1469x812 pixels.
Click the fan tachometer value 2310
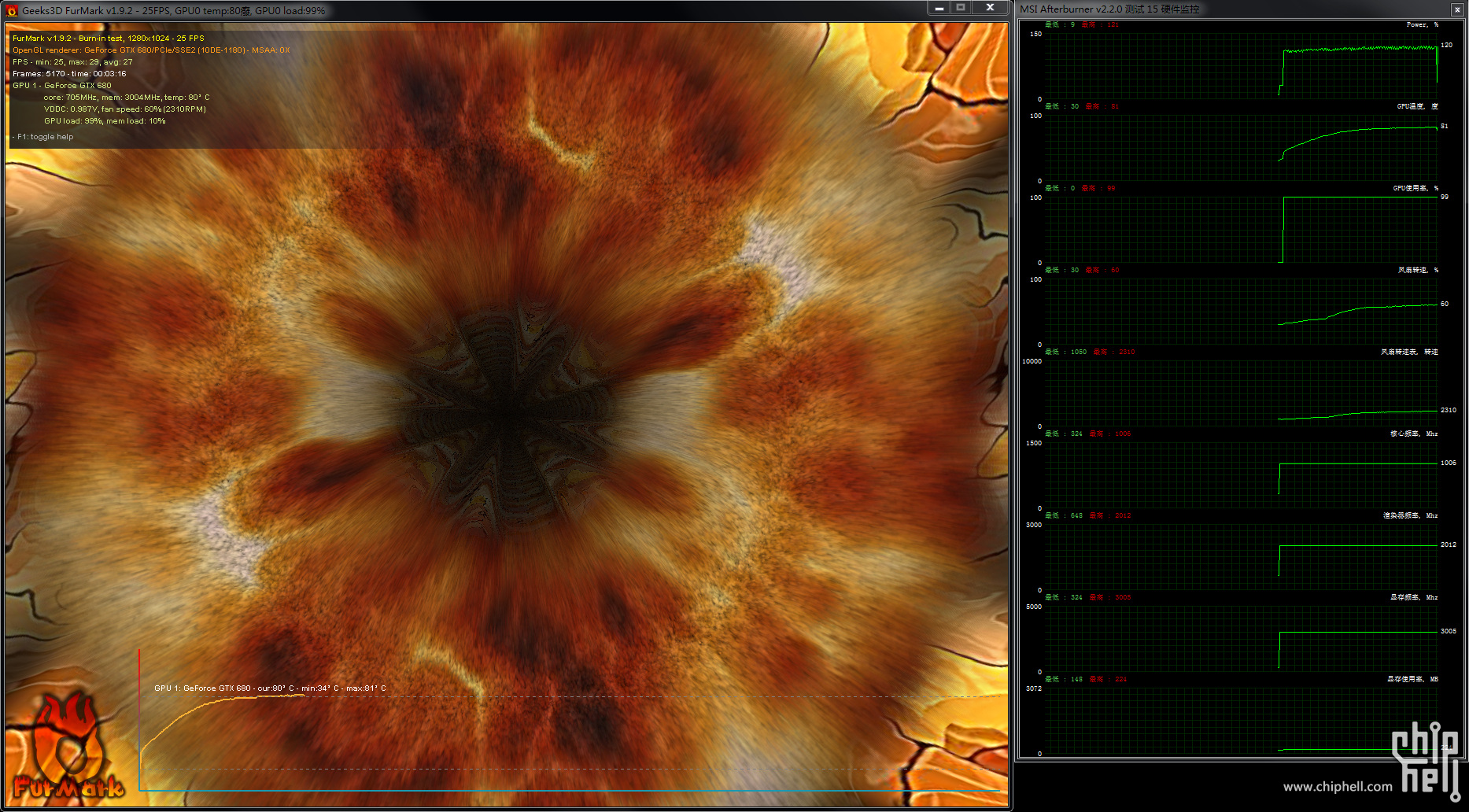[1448, 410]
